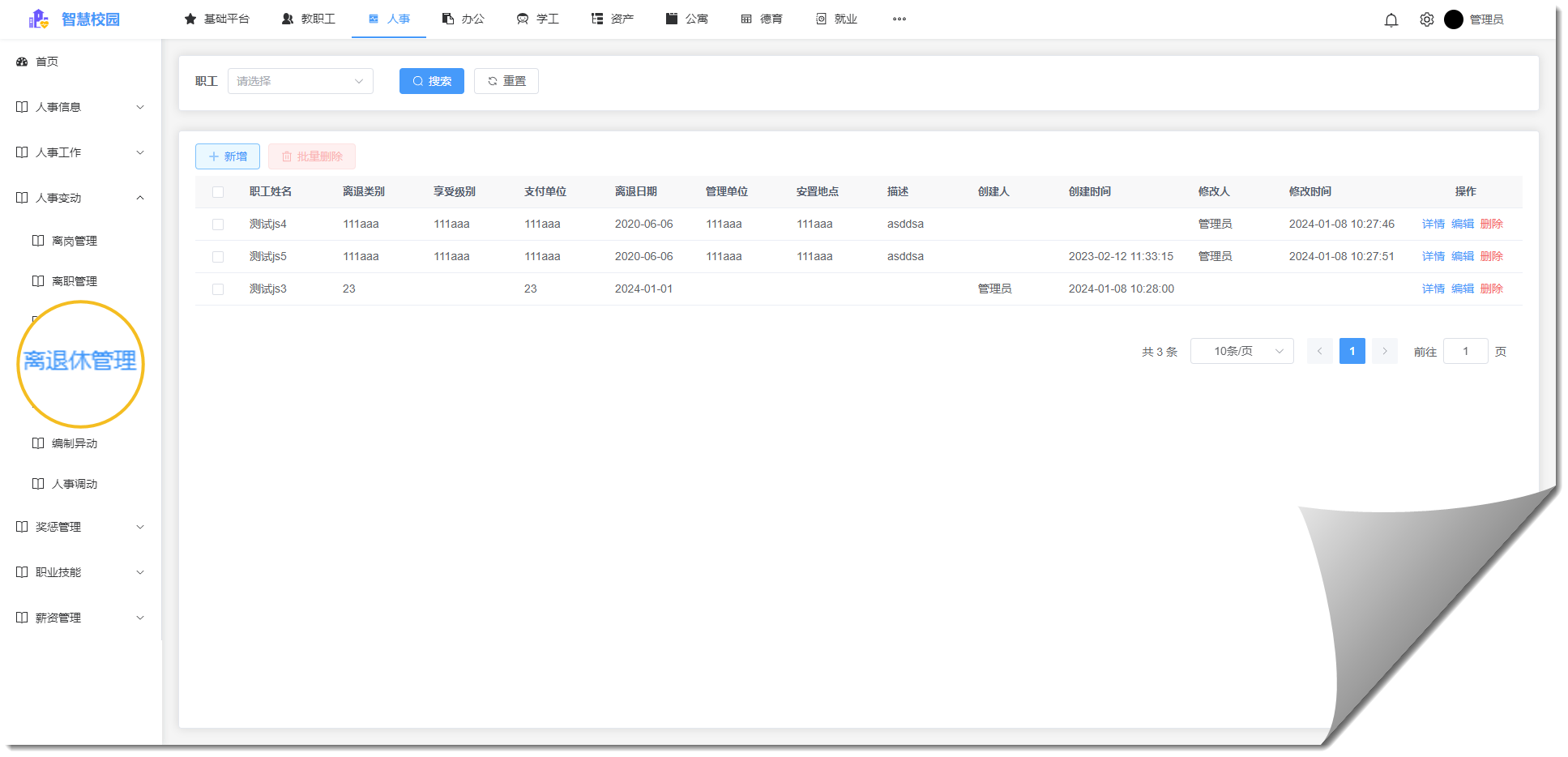Image resolution: width=1568 pixels, height=757 pixels.
Task: Open the settings gear icon
Action: (1426, 19)
